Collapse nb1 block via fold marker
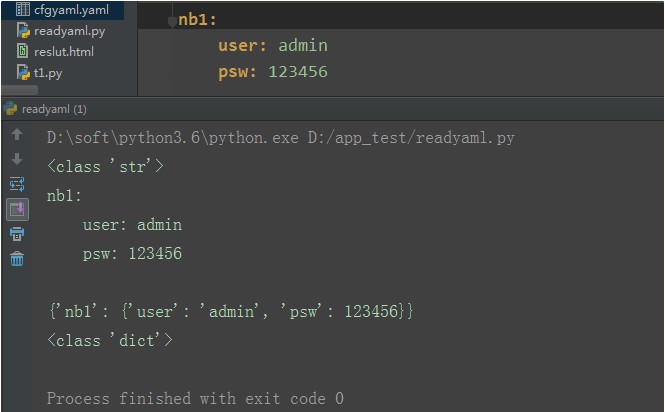The image size is (665, 412). tap(172, 21)
